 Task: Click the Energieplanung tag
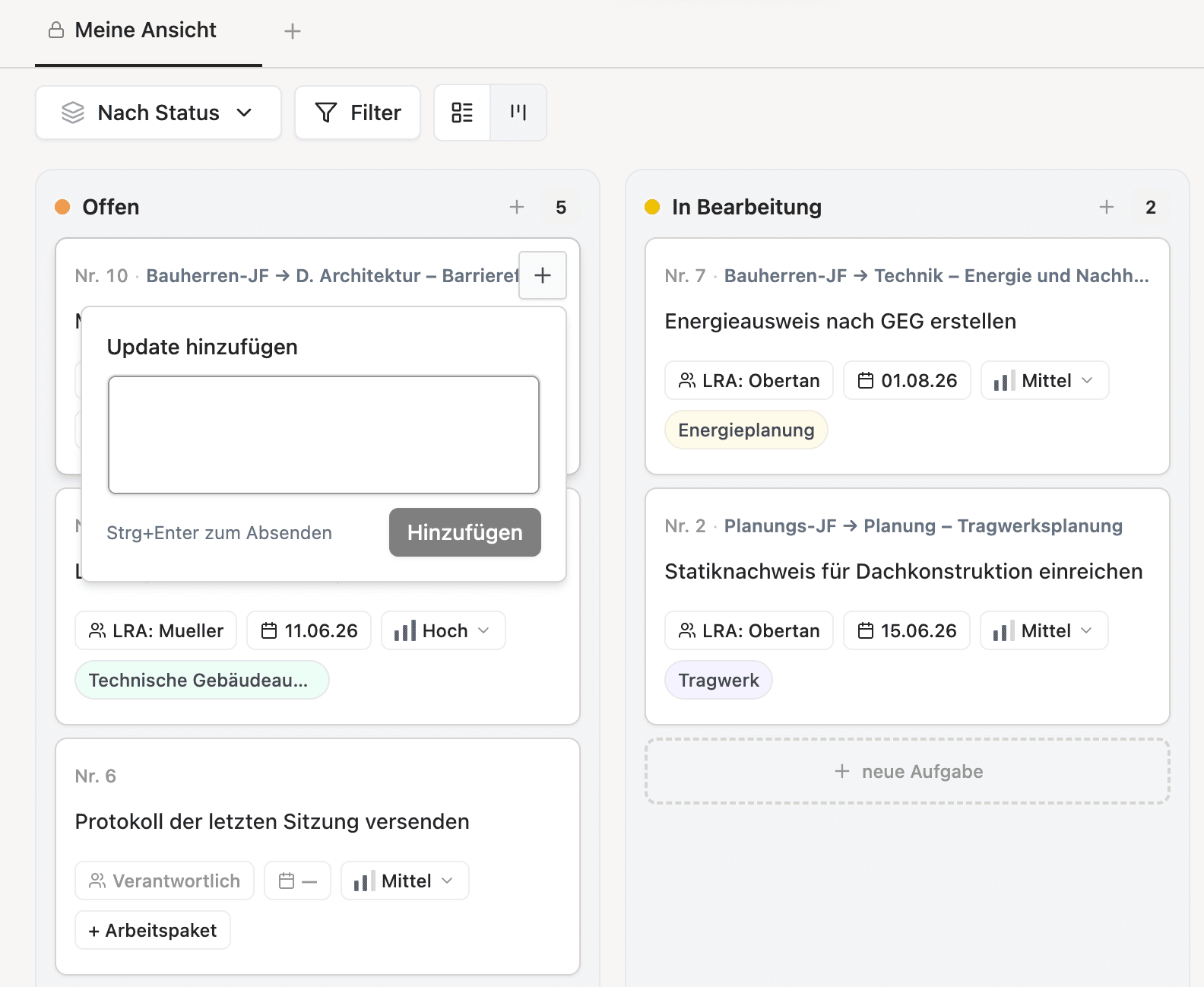[x=746, y=430]
